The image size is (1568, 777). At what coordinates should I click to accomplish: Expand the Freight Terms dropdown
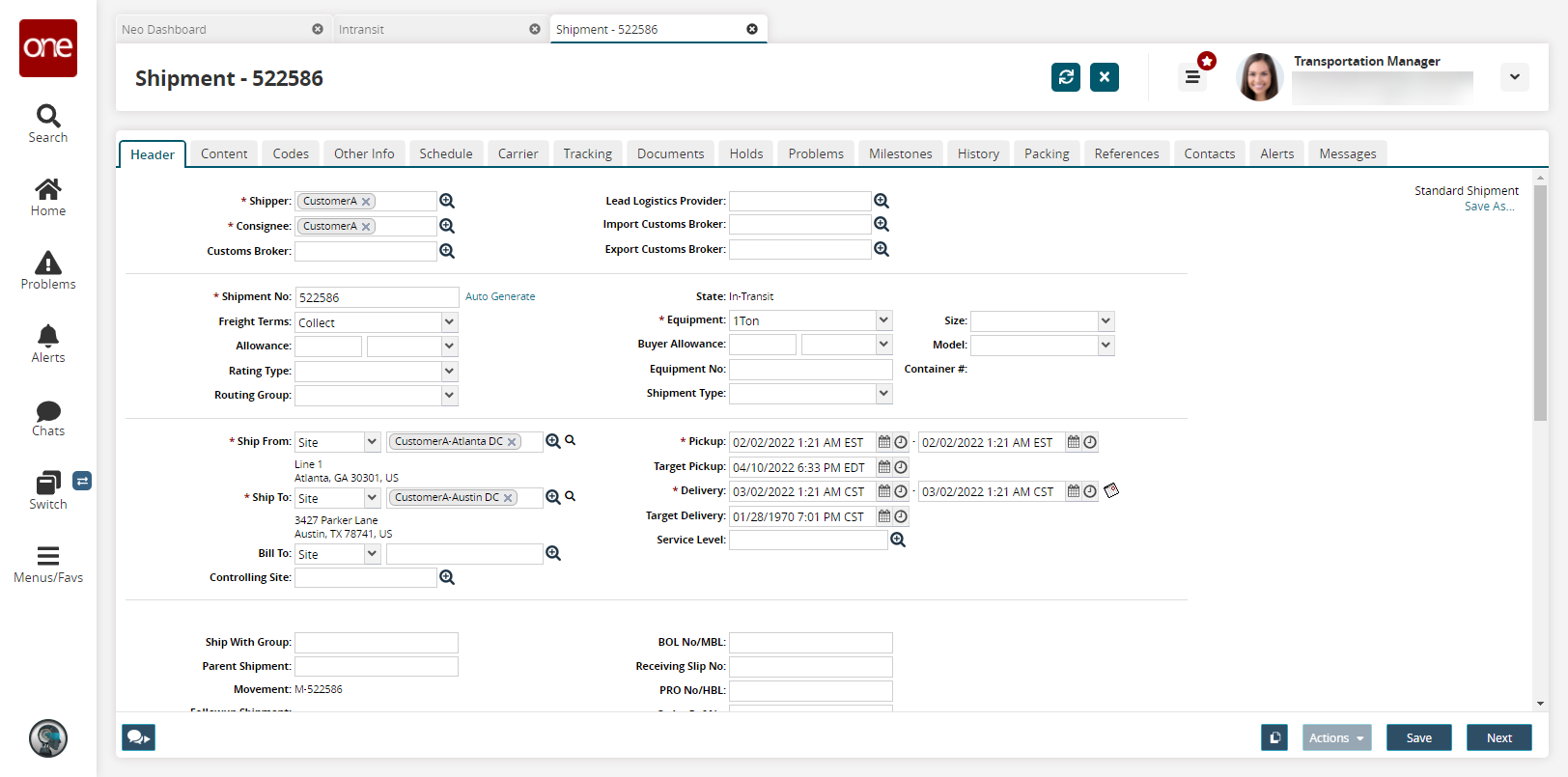449,322
